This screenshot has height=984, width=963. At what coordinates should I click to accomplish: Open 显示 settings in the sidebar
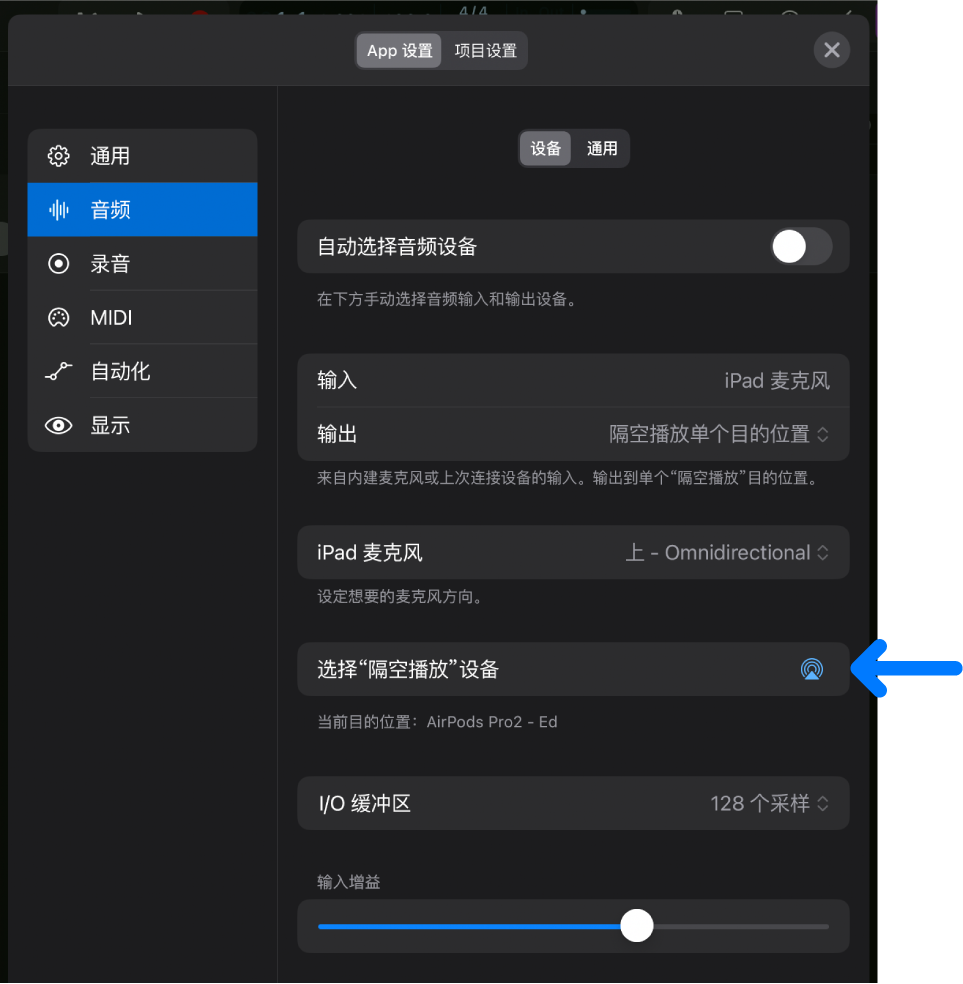point(142,425)
